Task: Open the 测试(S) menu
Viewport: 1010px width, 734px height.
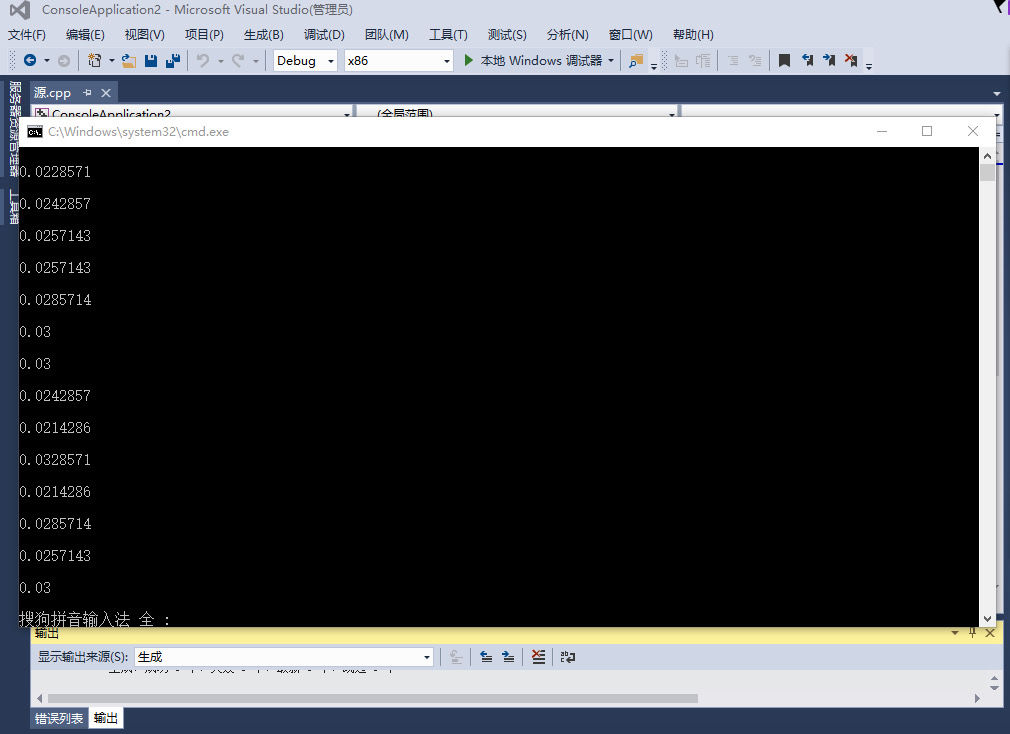Action: click(x=507, y=35)
